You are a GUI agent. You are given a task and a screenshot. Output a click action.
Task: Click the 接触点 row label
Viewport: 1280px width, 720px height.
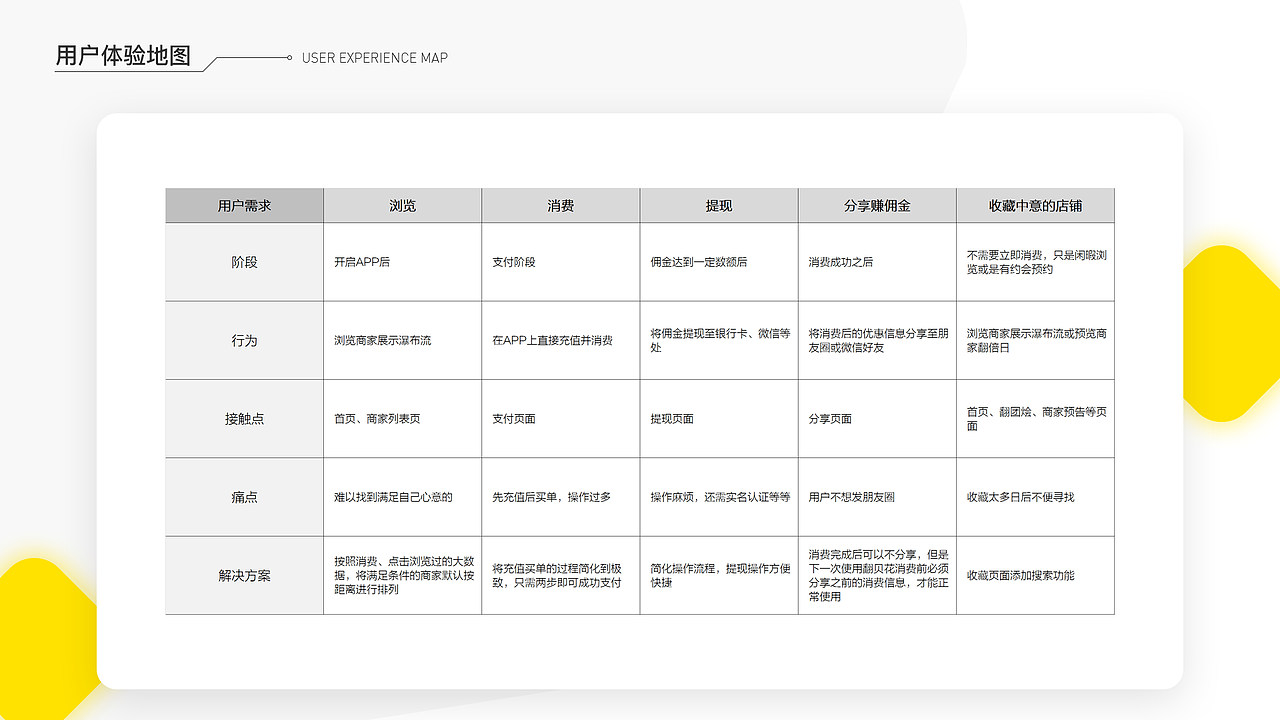coord(243,419)
